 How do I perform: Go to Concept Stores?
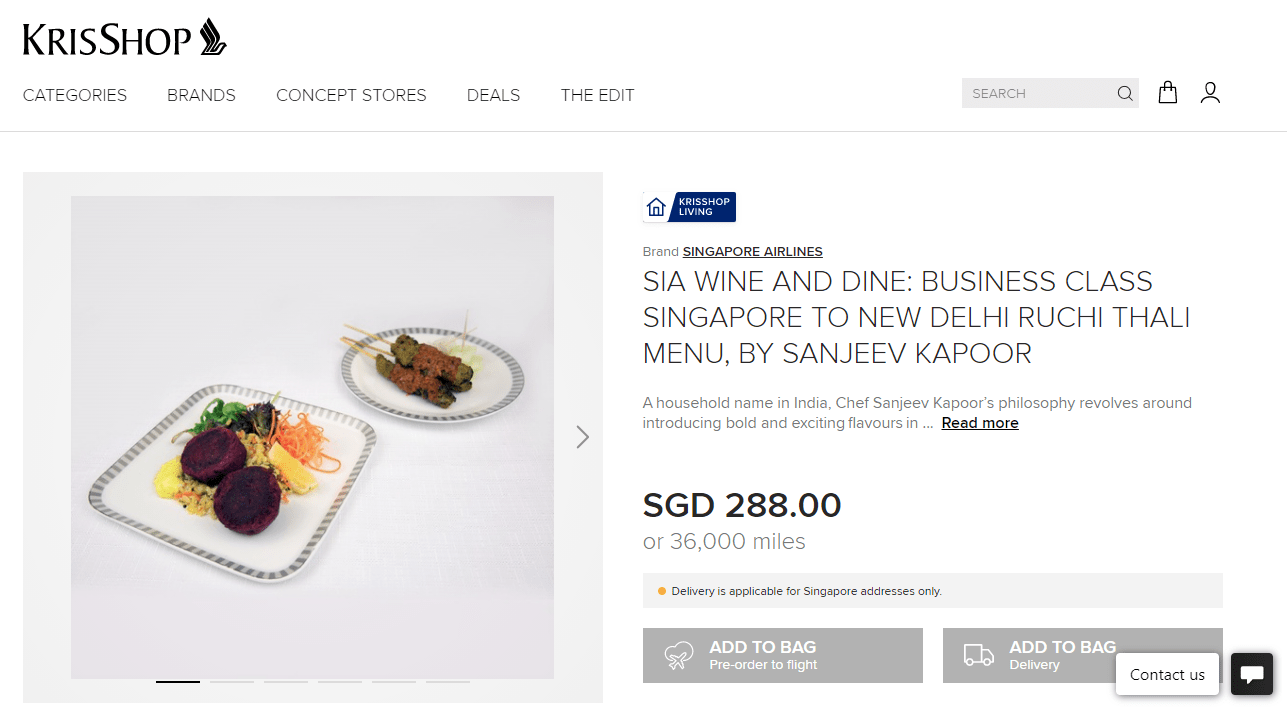pyautogui.click(x=351, y=95)
